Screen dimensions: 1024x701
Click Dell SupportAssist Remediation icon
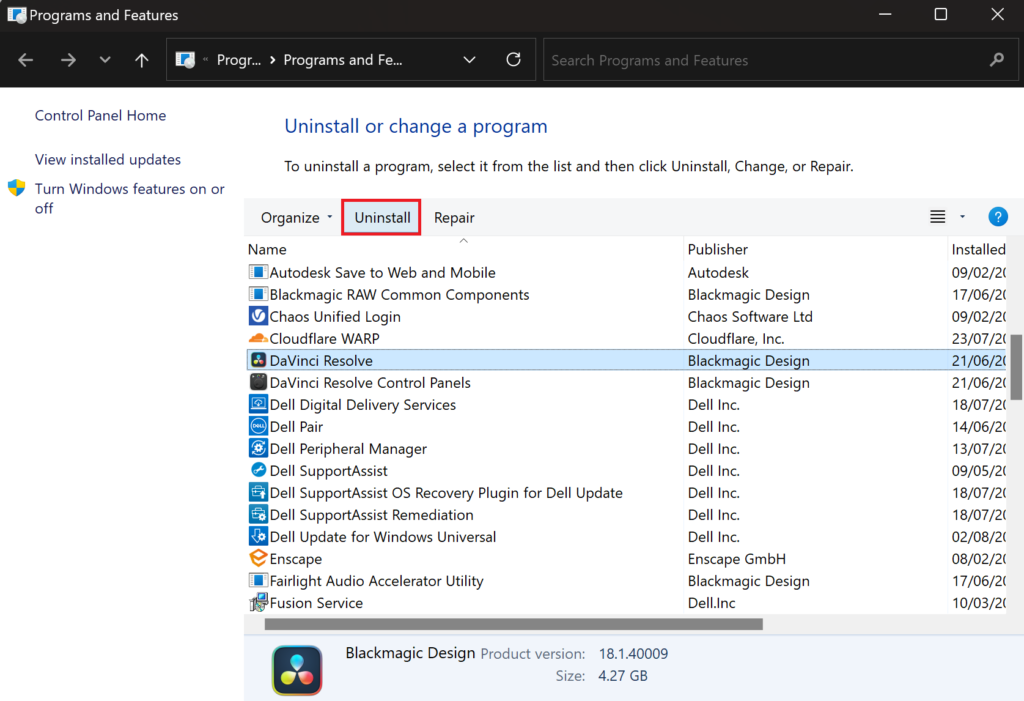[258, 515]
